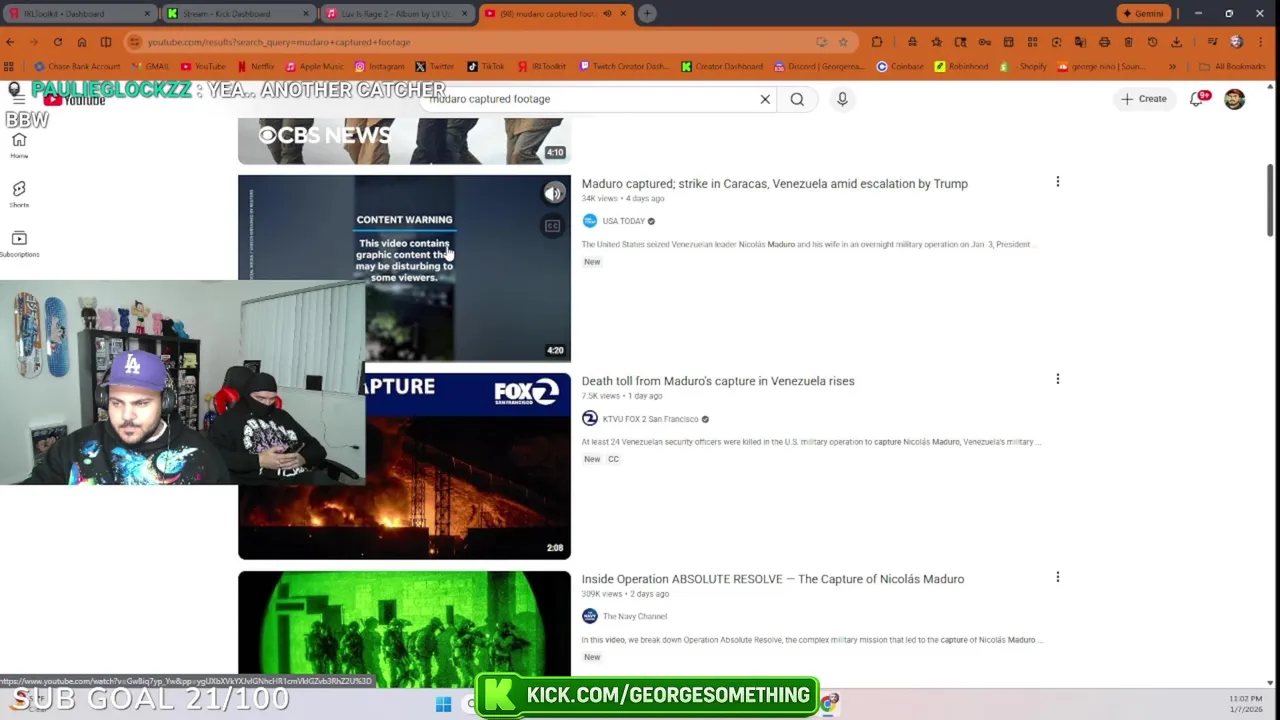Image resolution: width=1280 pixels, height=720 pixels.
Task: Open the USA TODAY channel link
Action: tap(623, 221)
